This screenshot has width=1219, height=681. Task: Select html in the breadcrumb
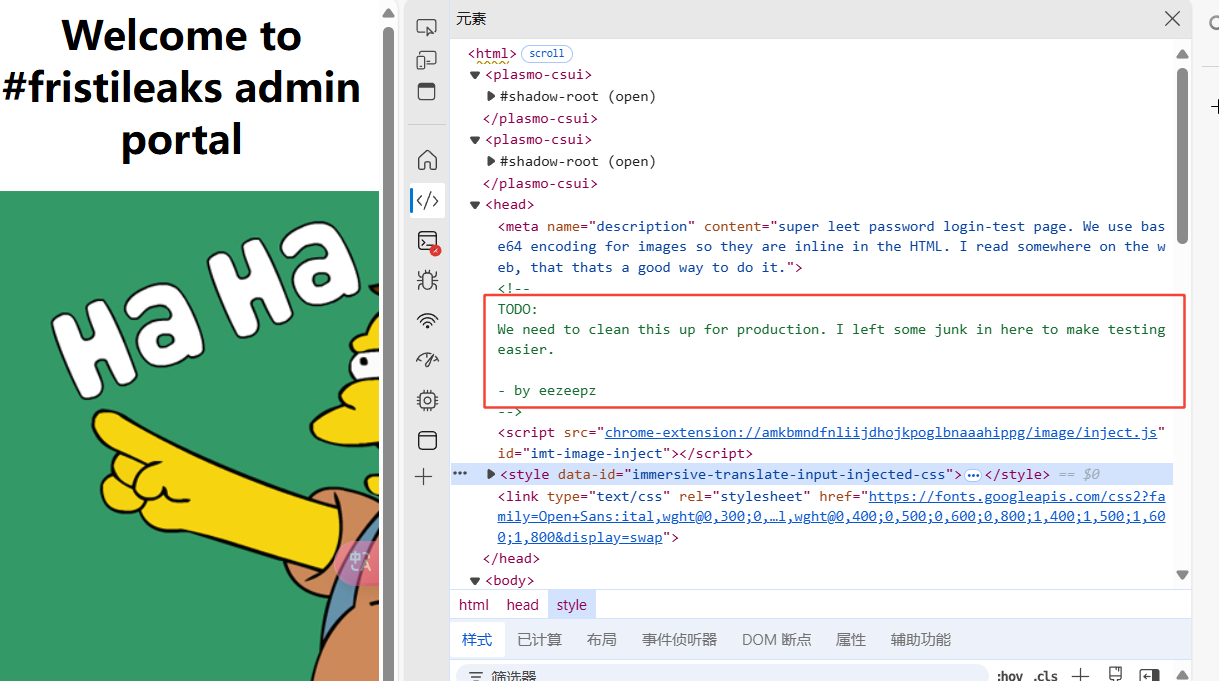point(474,605)
